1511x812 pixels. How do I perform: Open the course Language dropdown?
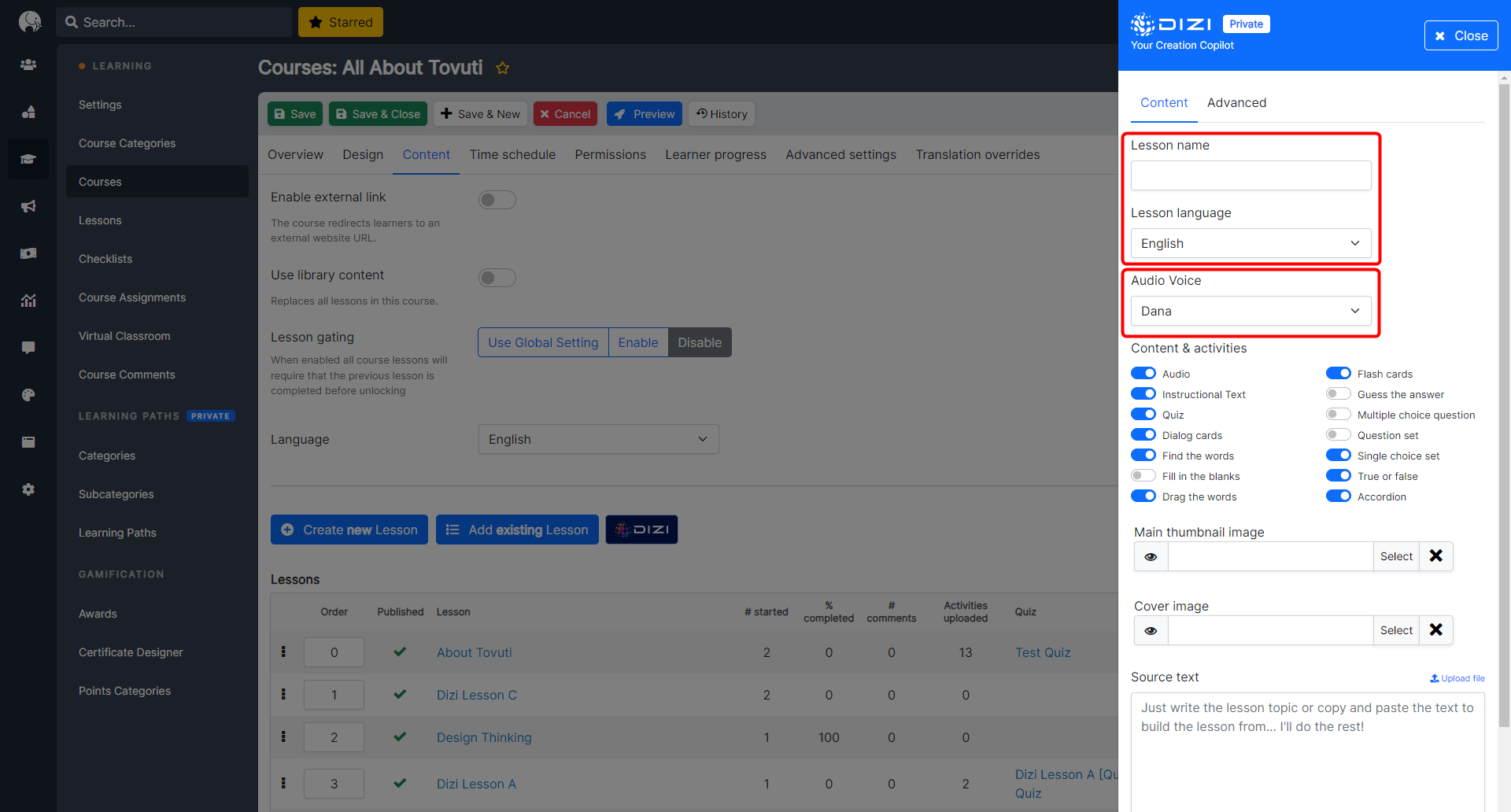(599, 439)
